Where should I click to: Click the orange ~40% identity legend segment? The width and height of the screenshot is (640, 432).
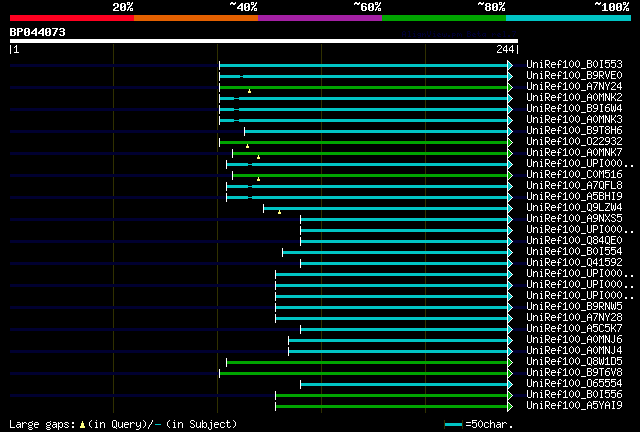[196, 18]
